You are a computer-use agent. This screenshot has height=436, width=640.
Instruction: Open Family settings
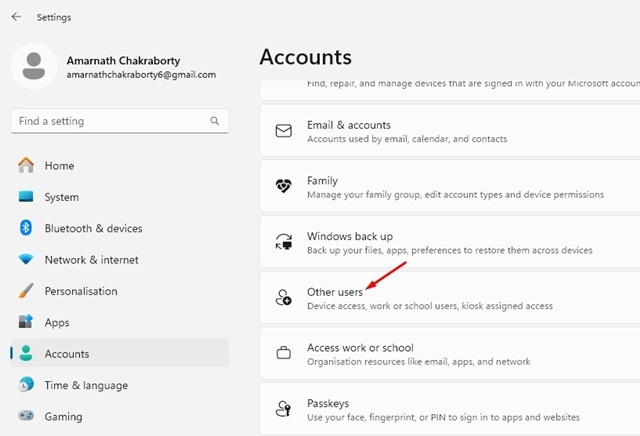[450, 186]
